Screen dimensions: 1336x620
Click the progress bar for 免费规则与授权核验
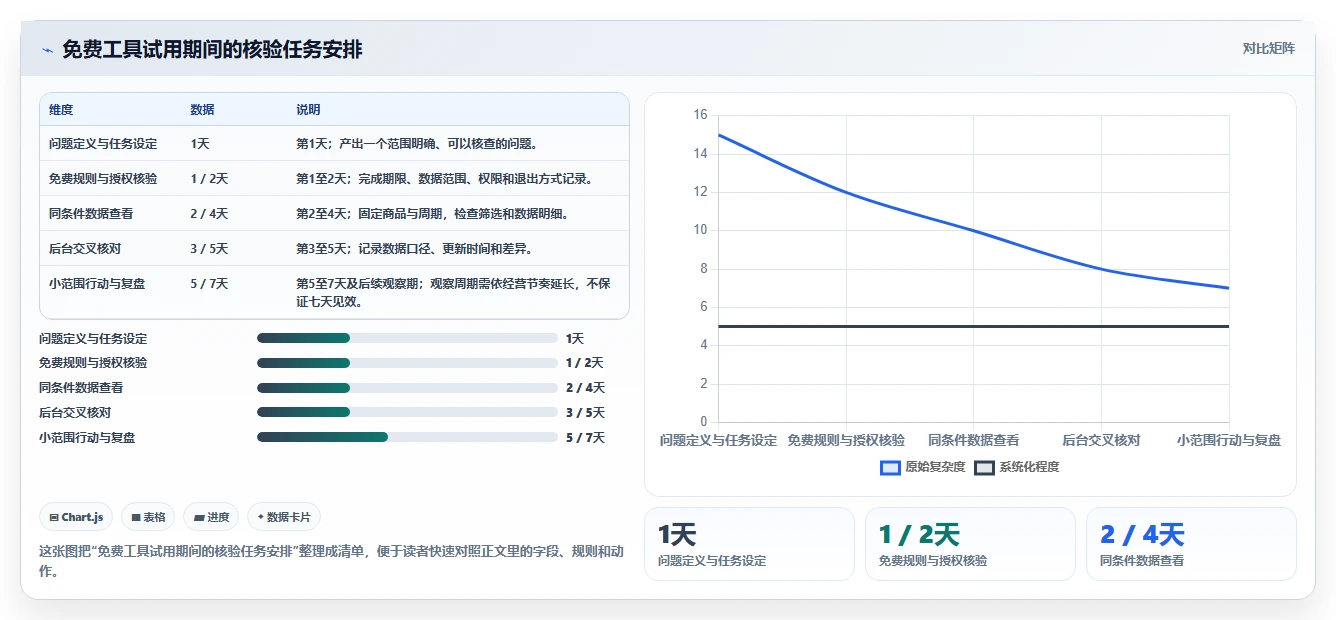click(x=407, y=363)
